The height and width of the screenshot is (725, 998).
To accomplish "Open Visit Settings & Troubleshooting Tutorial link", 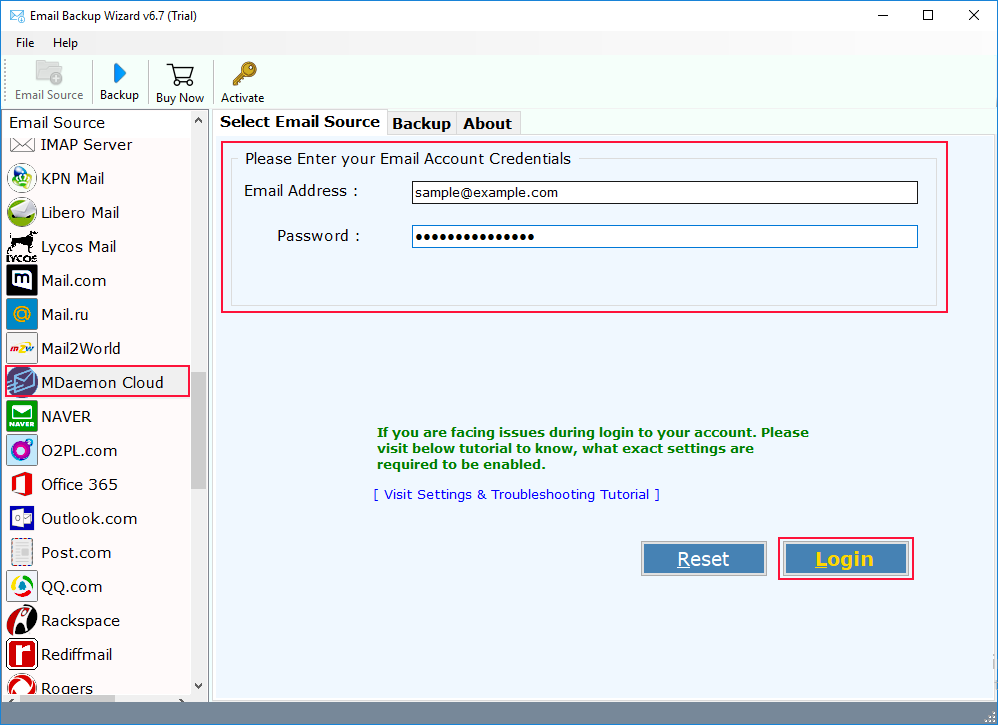I will pos(516,495).
